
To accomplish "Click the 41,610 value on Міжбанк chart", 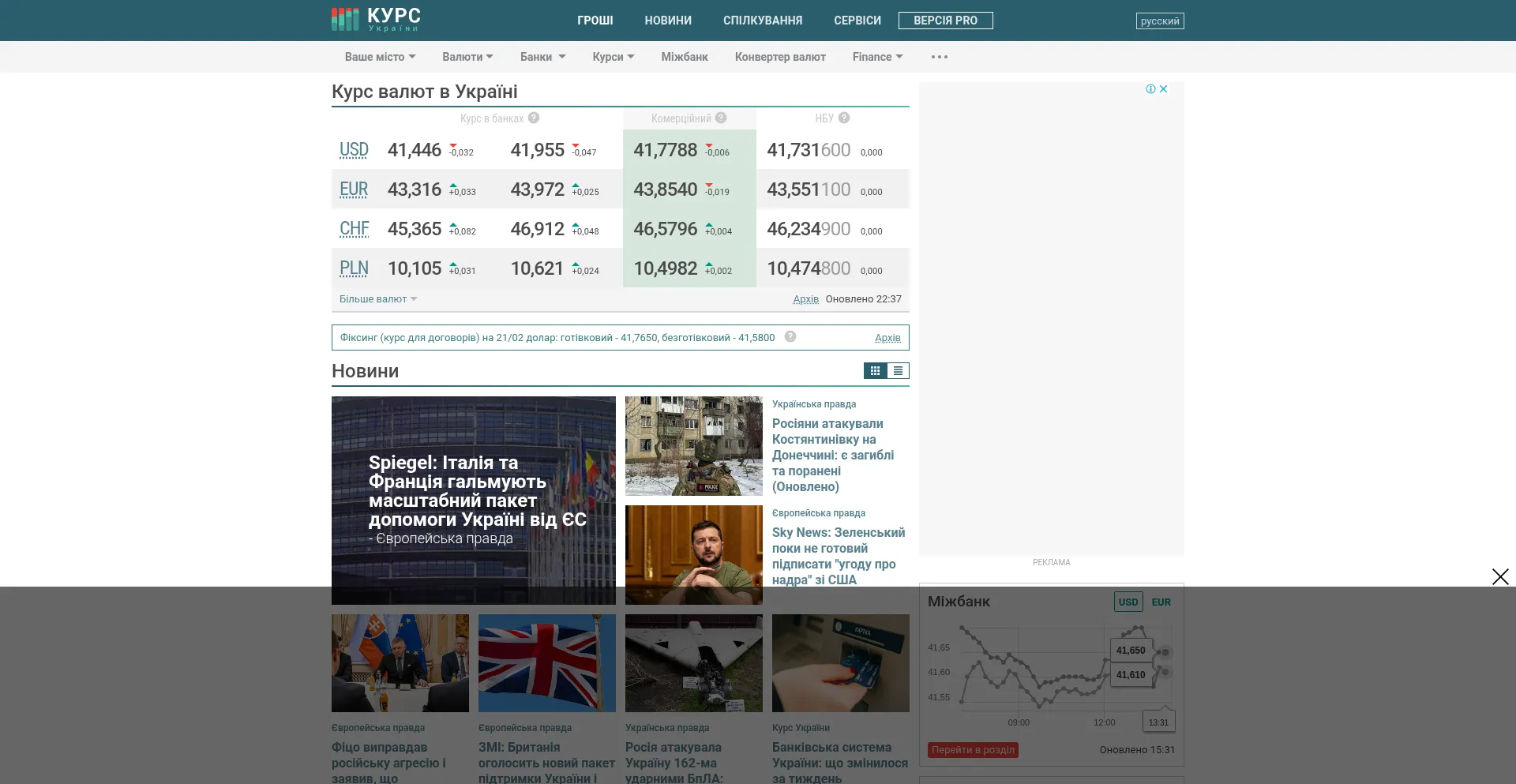I will 1131,675.
